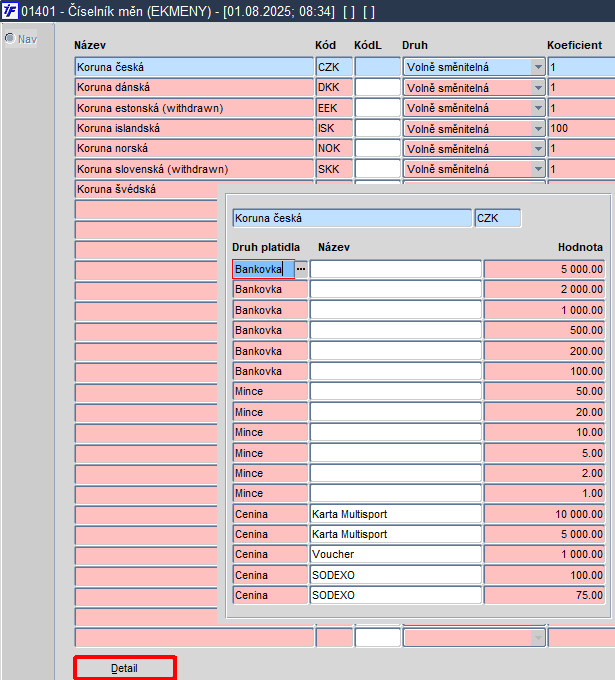Open Druh dropdown for Koruna česká
This screenshot has height=680, width=615.
538,67
